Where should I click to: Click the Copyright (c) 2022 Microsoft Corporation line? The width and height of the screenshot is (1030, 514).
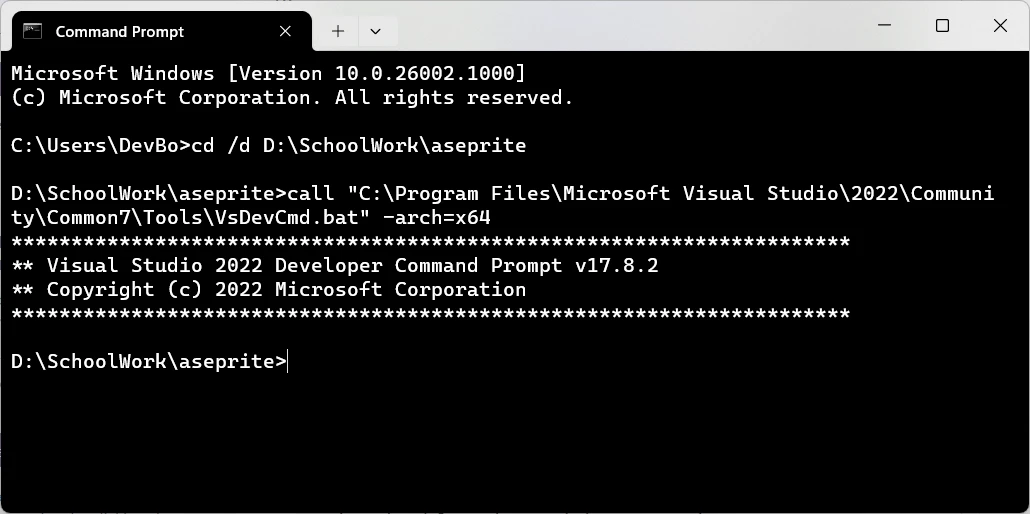pos(269,289)
